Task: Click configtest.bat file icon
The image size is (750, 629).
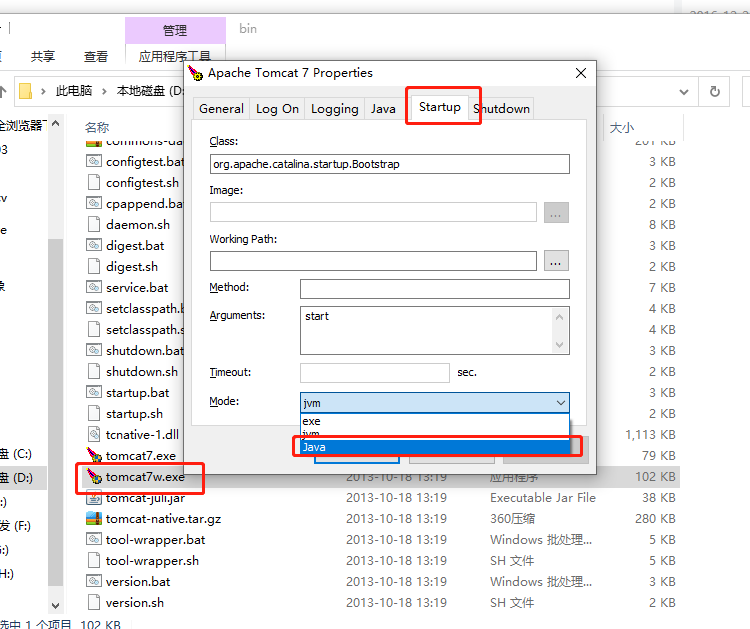Action: tap(94, 161)
